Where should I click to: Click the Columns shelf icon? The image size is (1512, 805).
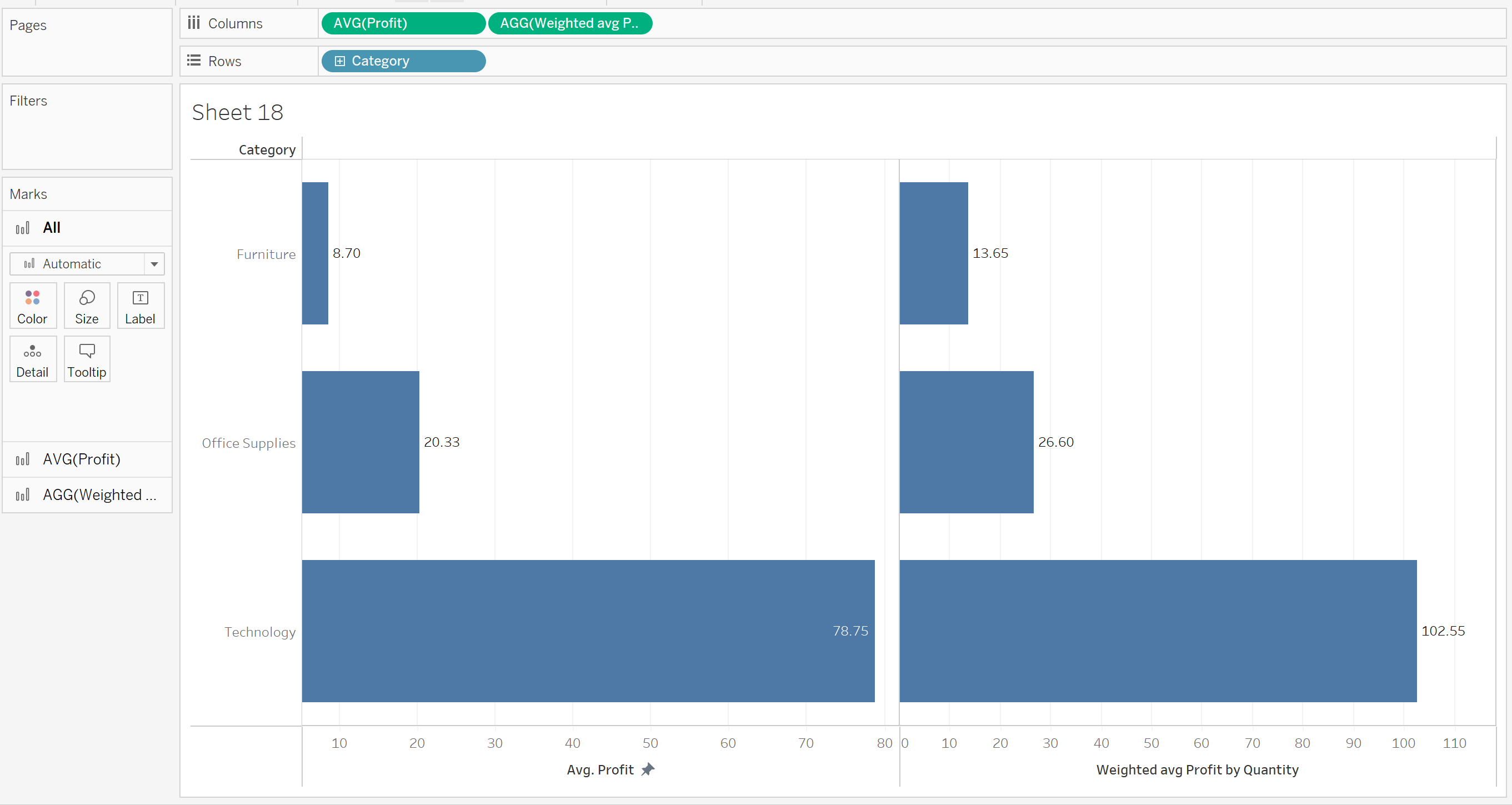[x=194, y=23]
